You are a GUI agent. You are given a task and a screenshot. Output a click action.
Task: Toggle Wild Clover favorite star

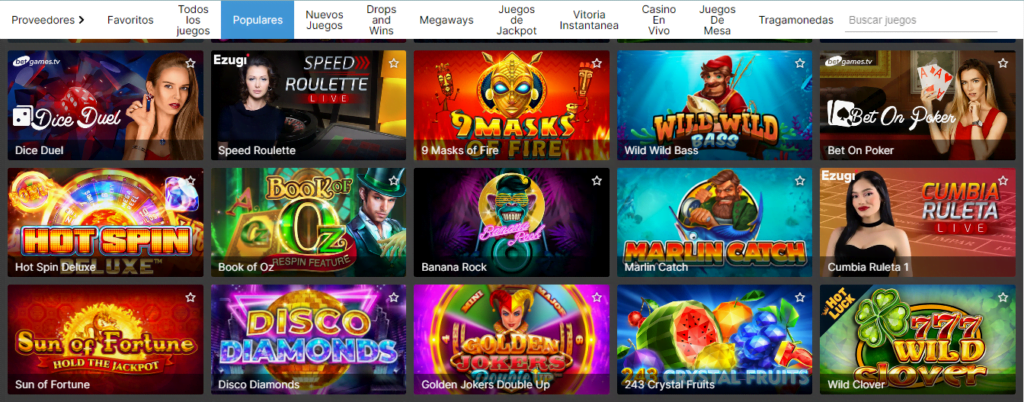coord(1003,297)
